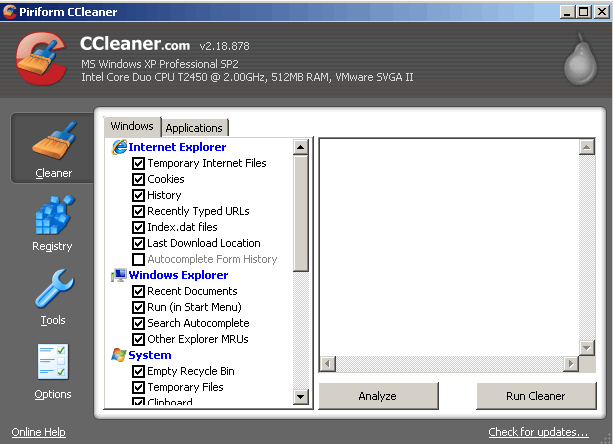Click the Internet Explorer group icon
This screenshot has height=444, width=613.
click(119, 147)
